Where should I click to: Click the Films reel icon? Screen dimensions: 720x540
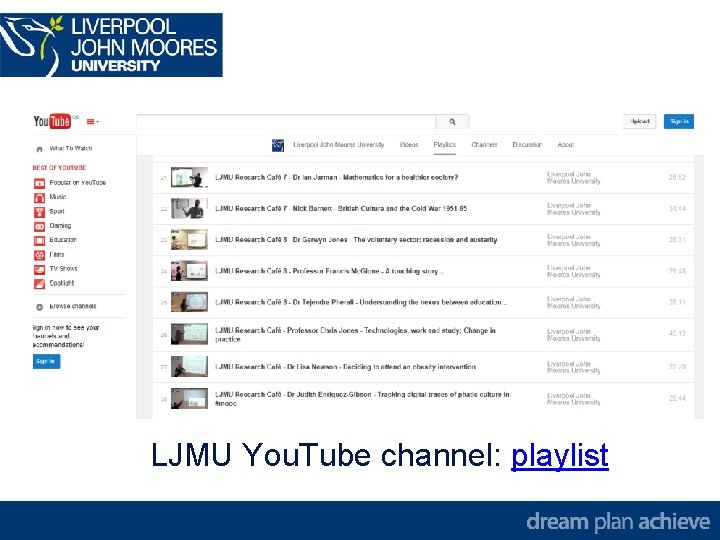(39, 255)
